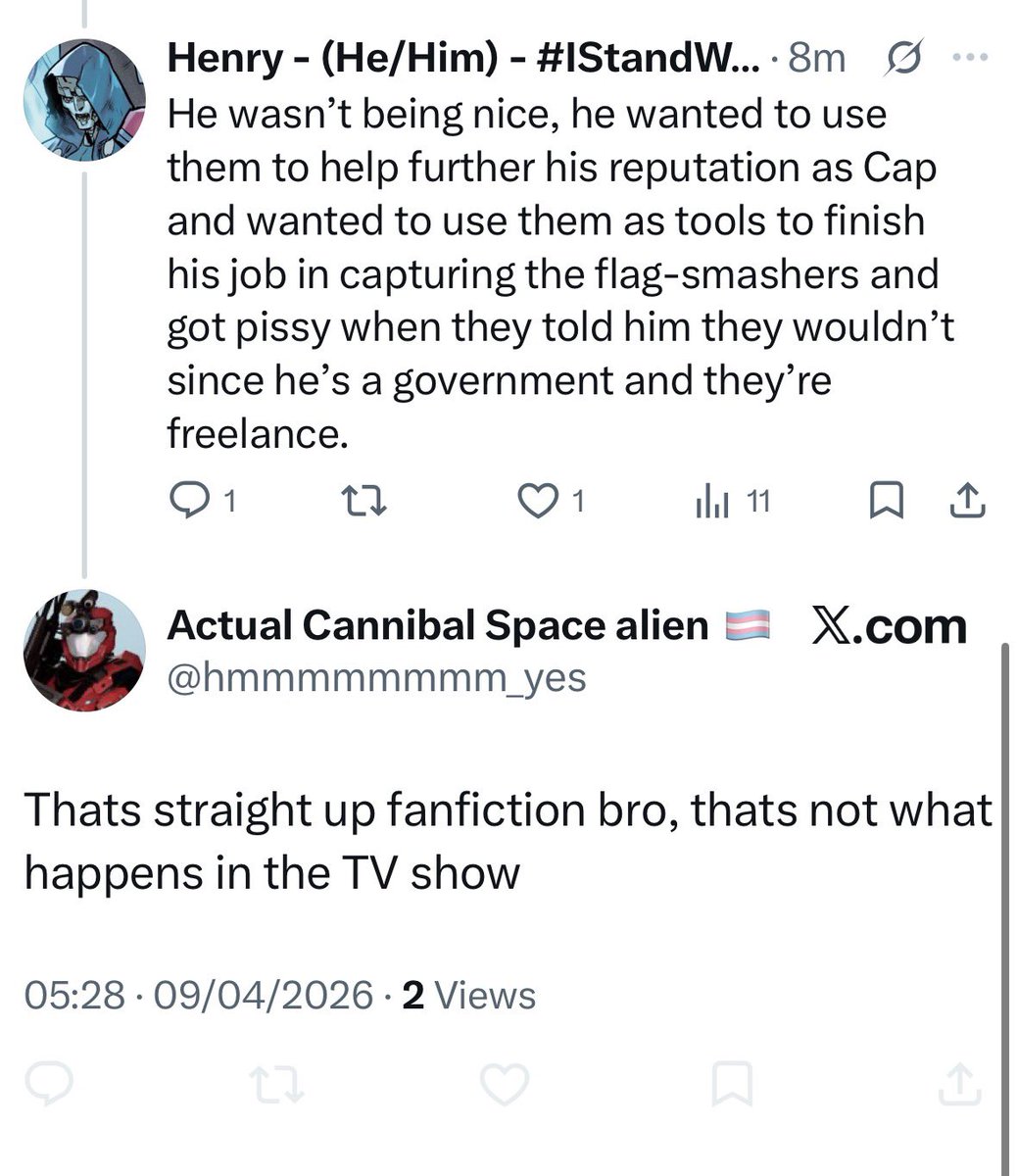Click the right-side scrollbar

click(1006, 882)
